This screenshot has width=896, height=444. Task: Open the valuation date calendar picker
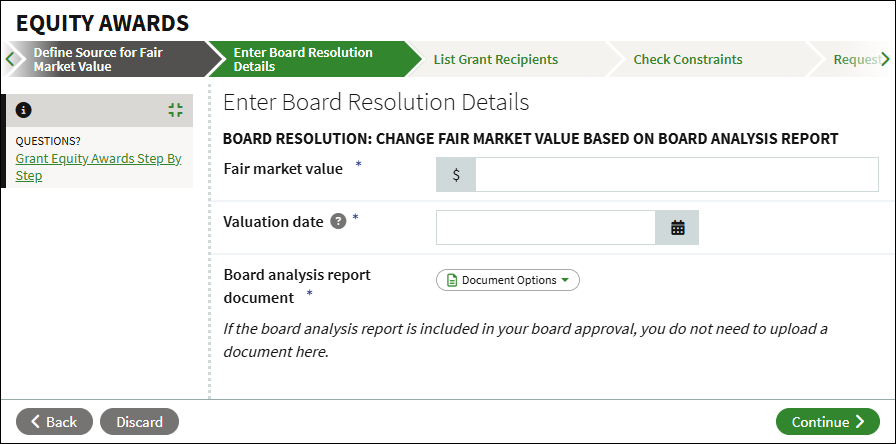677,227
